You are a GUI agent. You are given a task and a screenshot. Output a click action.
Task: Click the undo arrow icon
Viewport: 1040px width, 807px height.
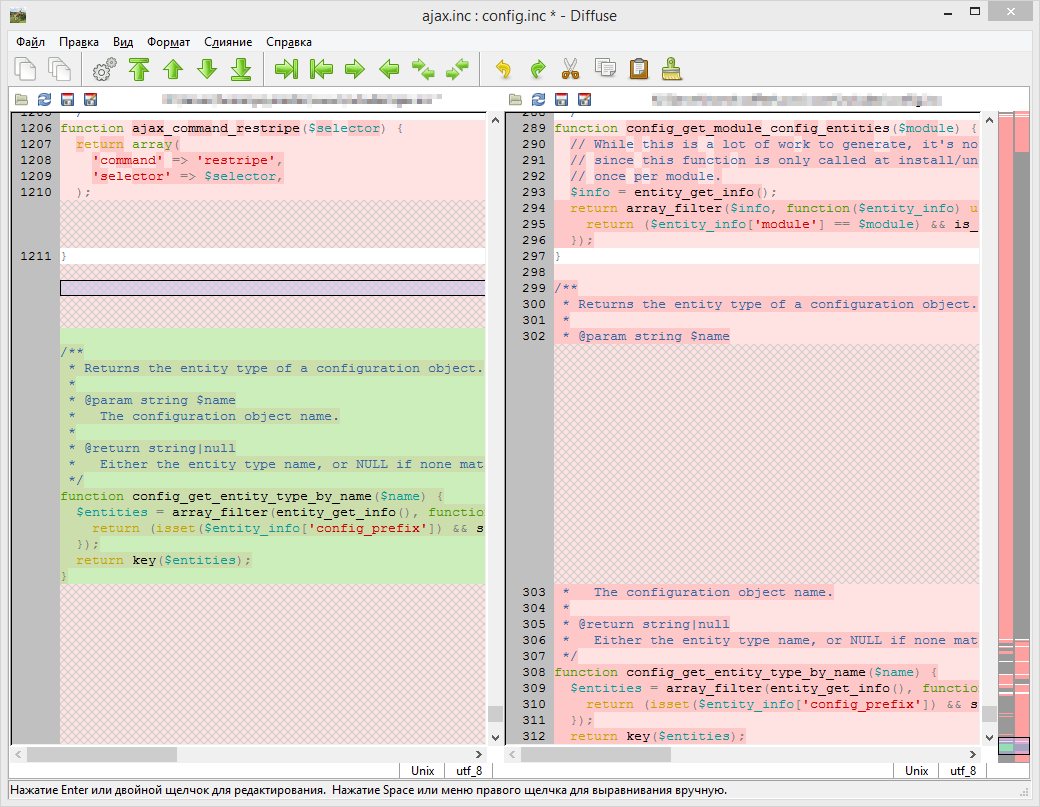pyautogui.click(x=503, y=69)
